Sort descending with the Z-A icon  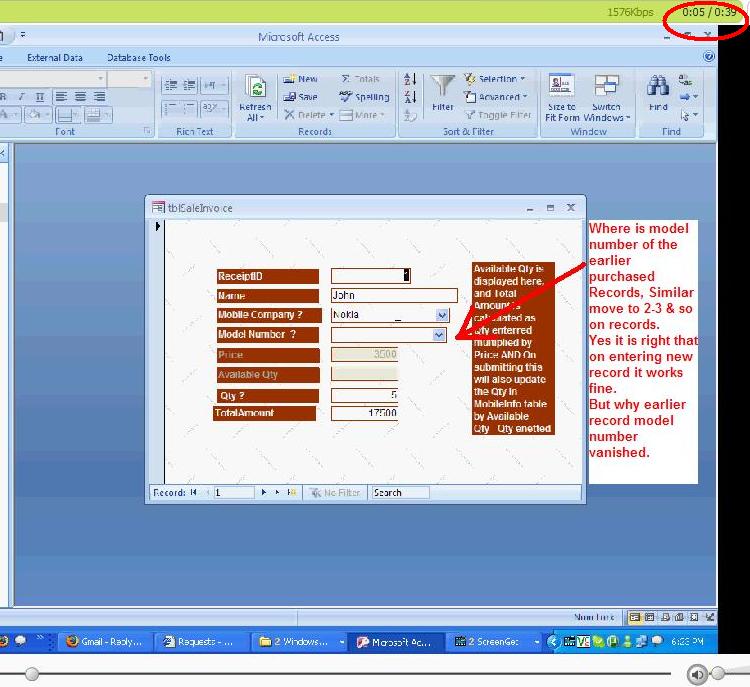click(x=410, y=97)
